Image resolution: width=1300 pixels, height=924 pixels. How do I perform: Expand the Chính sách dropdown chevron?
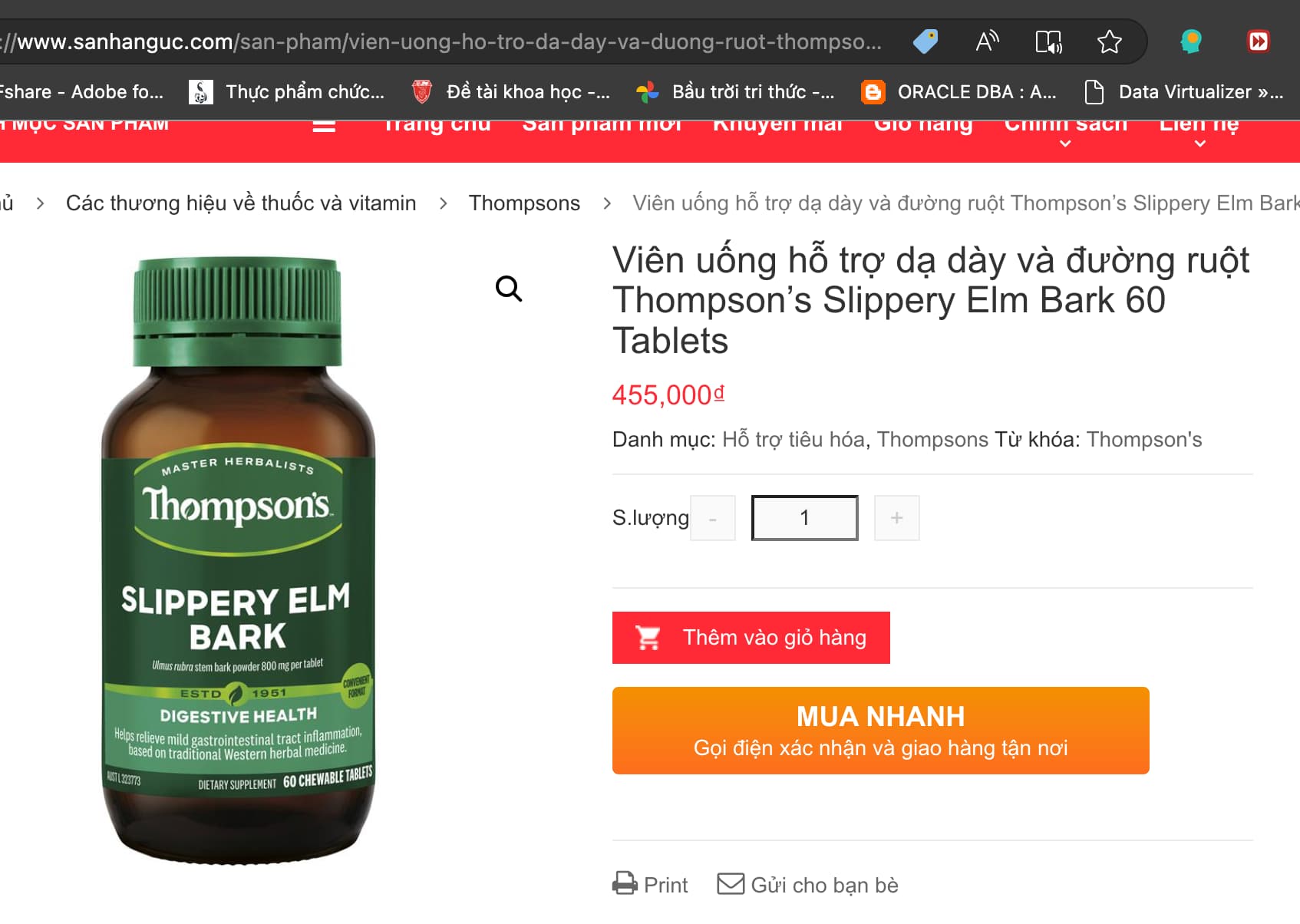(x=1065, y=144)
